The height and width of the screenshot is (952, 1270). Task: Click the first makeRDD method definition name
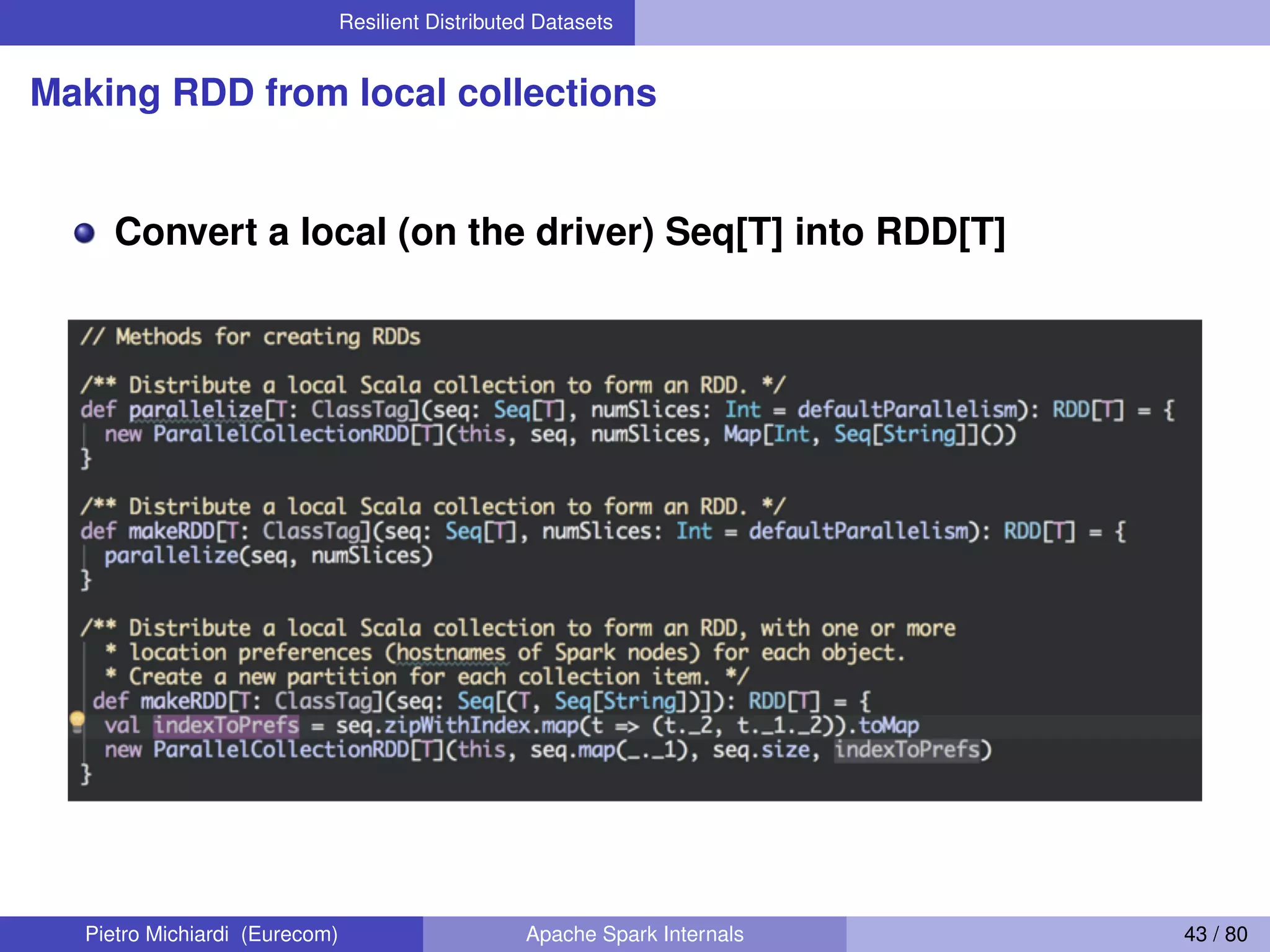171,531
